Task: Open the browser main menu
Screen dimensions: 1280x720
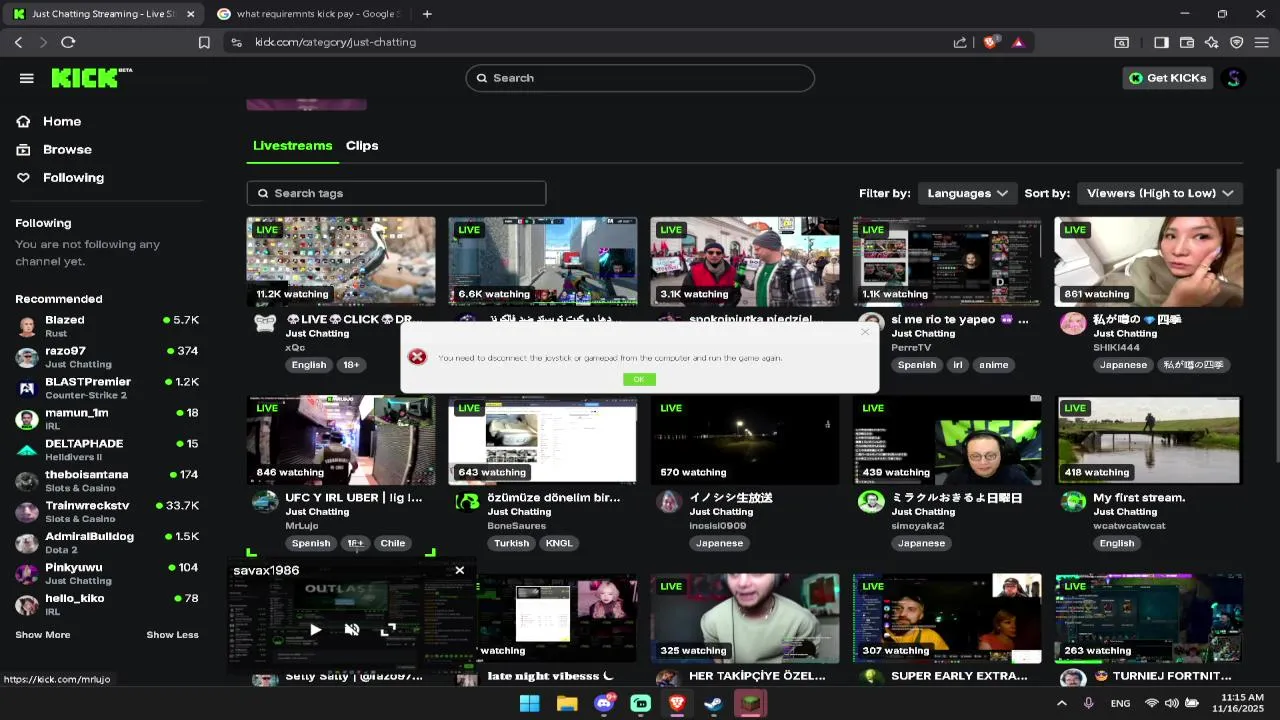Action: [x=1262, y=42]
